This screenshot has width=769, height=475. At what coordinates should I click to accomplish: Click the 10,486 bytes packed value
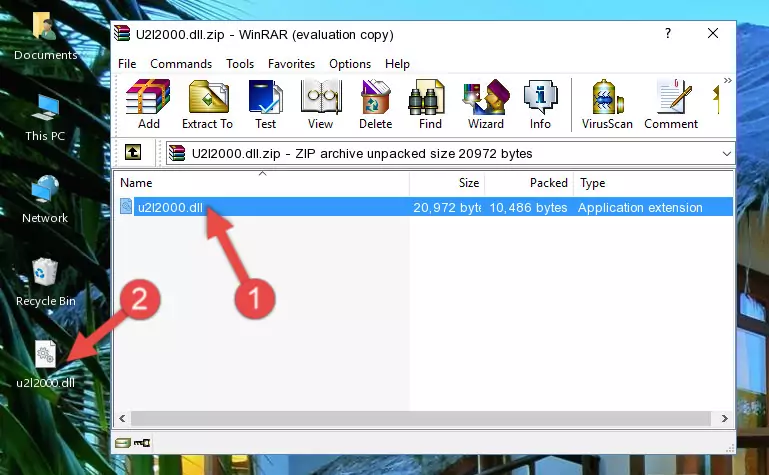pyautogui.click(x=528, y=207)
